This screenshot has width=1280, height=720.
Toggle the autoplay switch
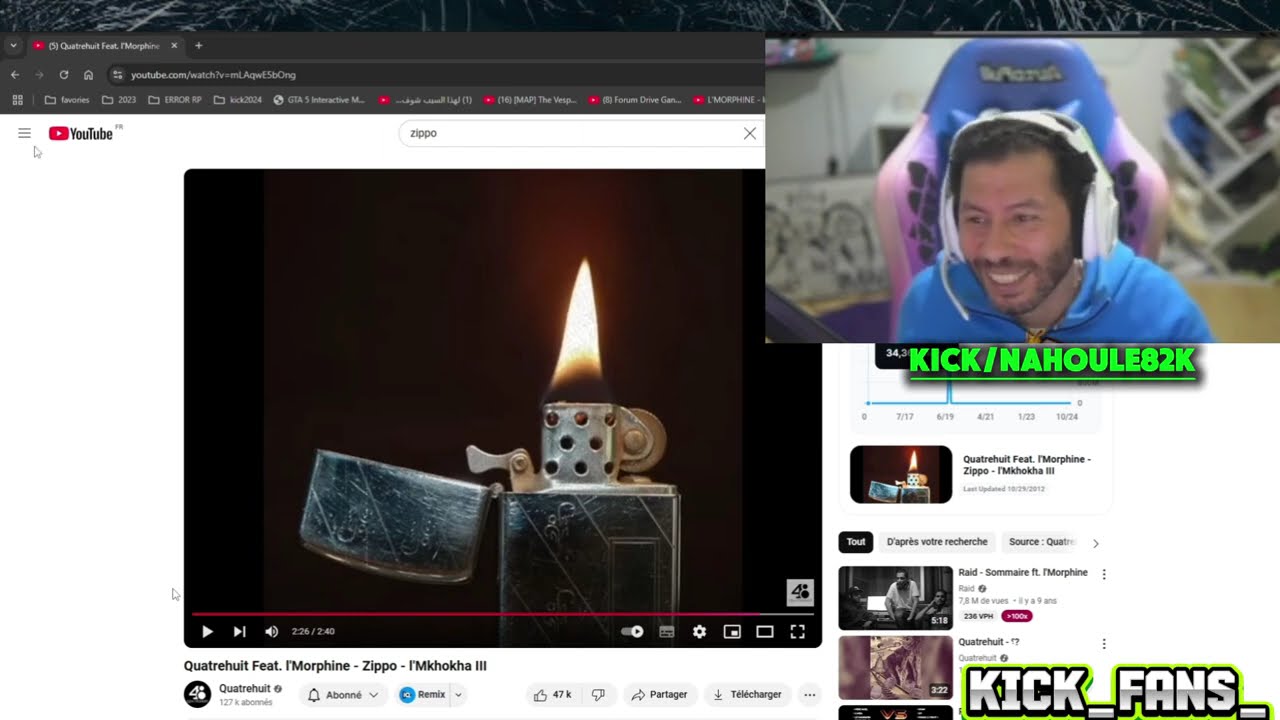[x=632, y=631]
